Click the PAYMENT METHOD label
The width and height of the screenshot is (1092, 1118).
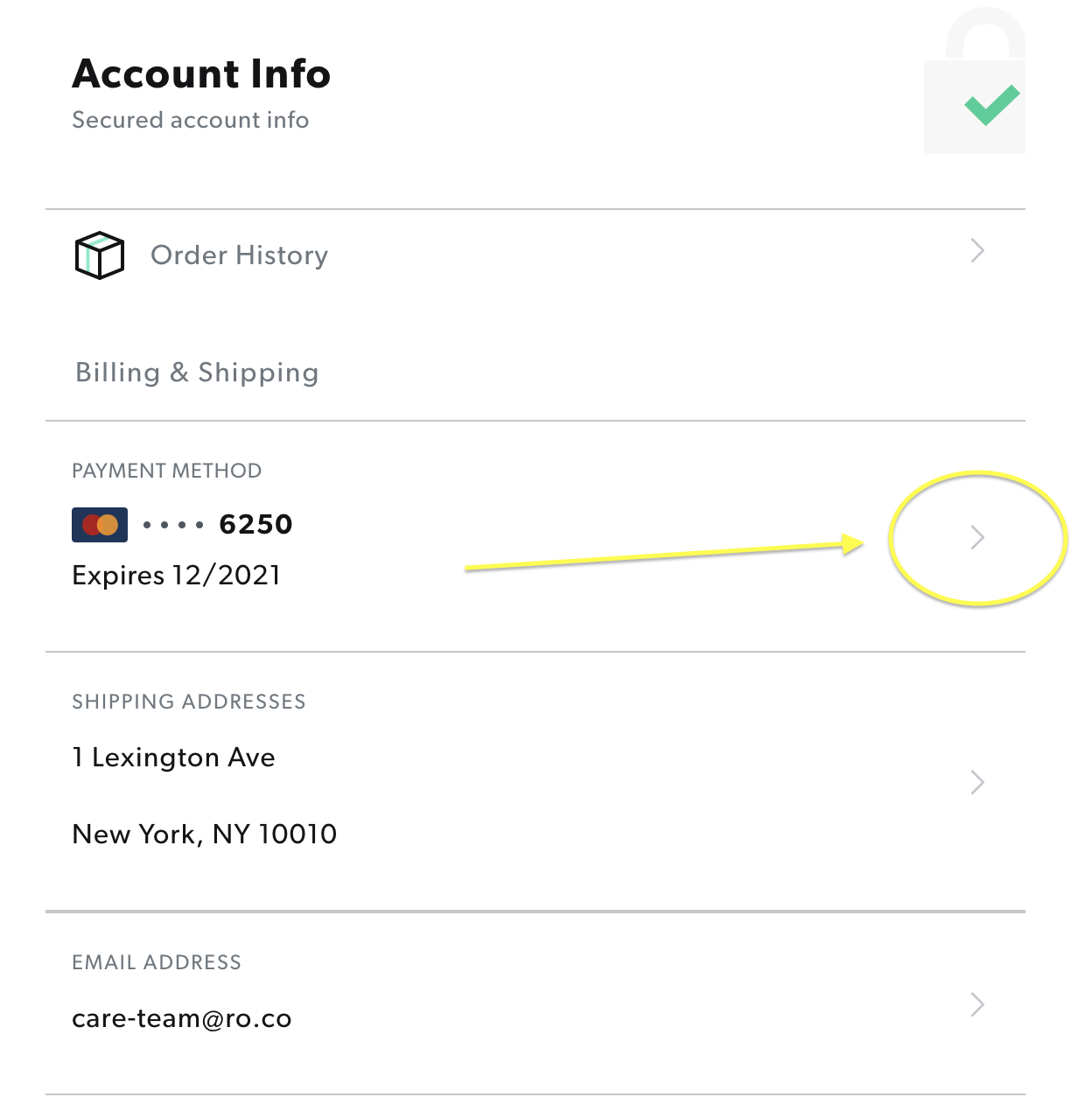(166, 471)
